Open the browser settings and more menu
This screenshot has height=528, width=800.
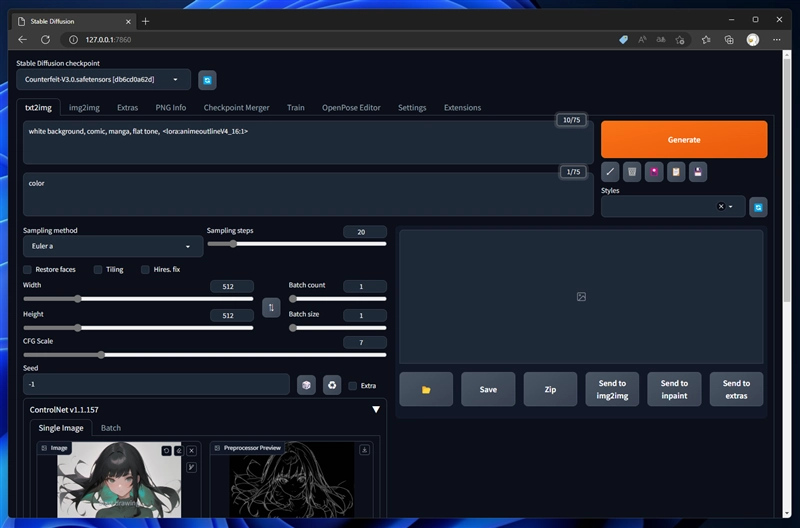click(777, 39)
